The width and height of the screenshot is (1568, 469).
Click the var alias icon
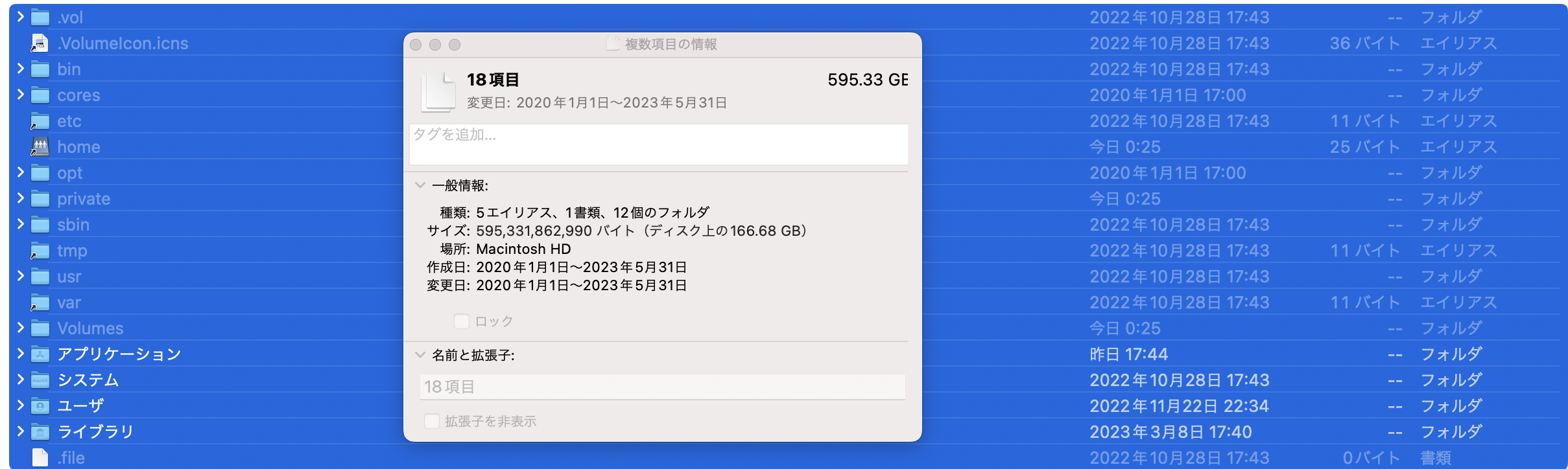point(39,302)
